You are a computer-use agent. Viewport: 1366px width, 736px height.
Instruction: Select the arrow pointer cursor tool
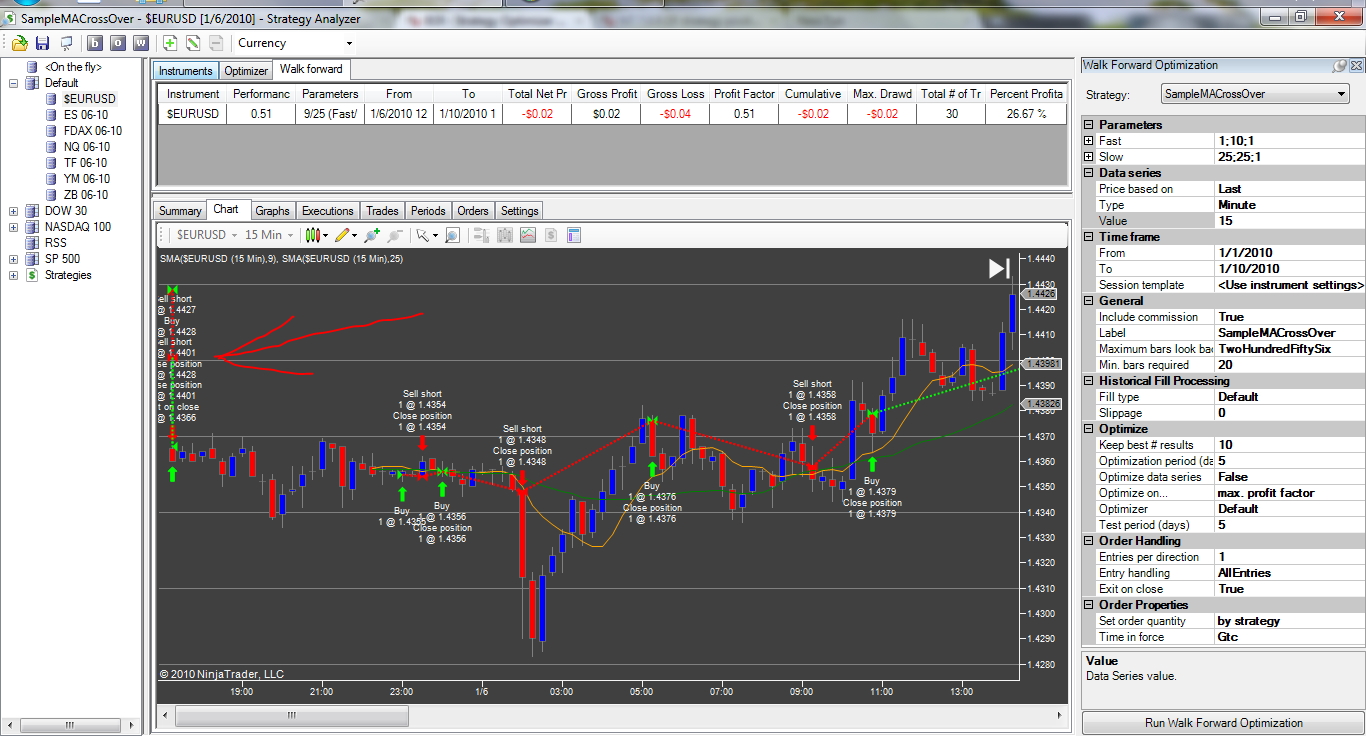tap(426, 235)
